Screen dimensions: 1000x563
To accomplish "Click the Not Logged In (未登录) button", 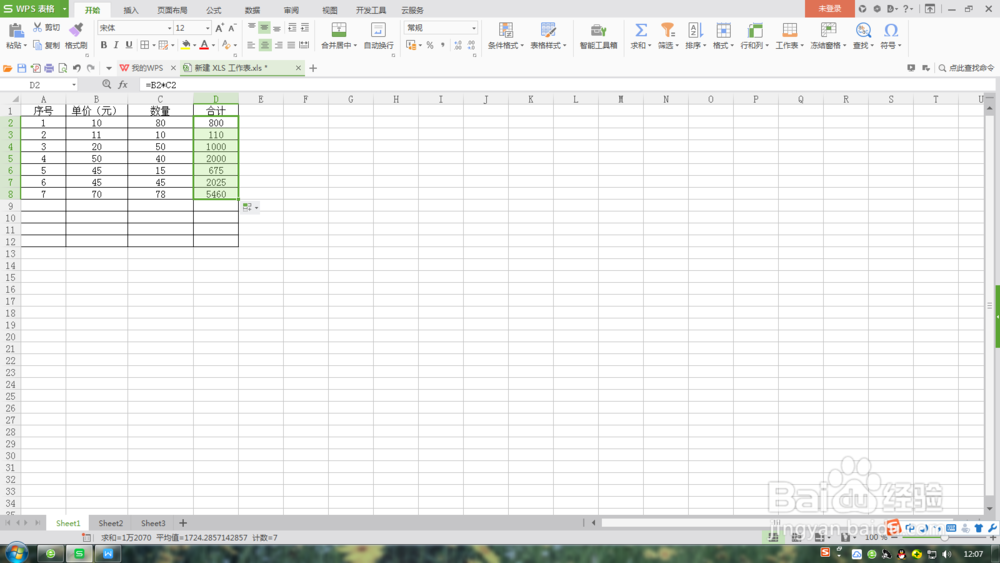I will (x=830, y=9).
